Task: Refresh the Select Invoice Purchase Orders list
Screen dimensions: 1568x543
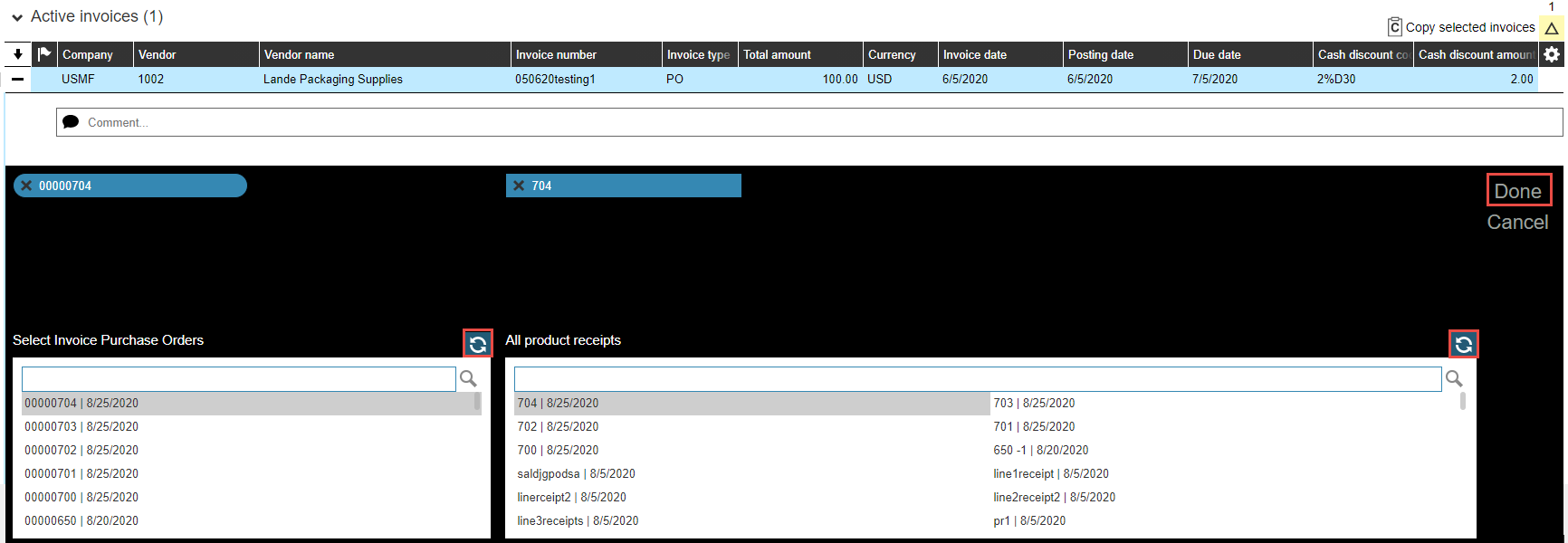Action: 478,344
